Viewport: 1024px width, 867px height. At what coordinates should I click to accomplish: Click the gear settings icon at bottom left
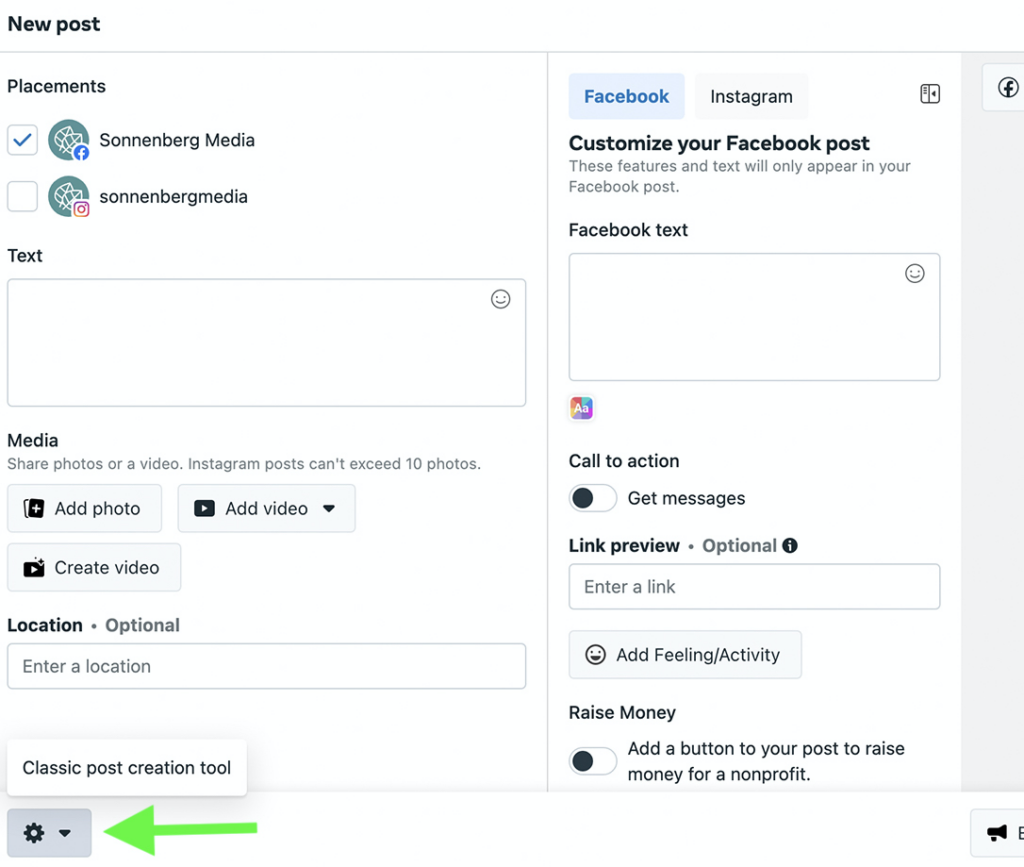(34, 832)
